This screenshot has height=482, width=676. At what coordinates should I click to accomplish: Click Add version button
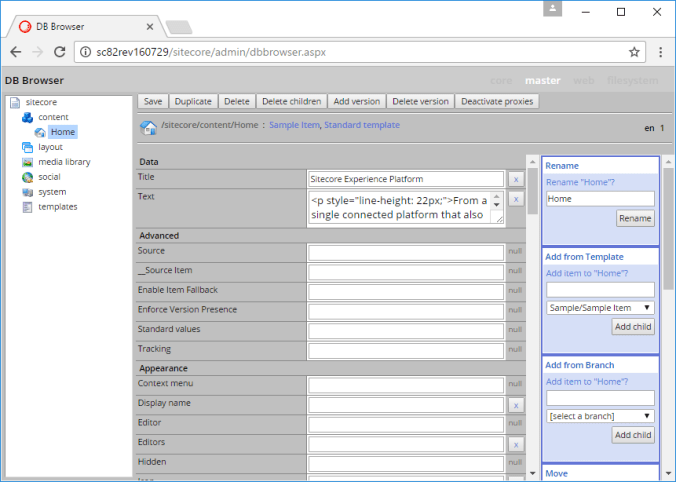(357, 102)
